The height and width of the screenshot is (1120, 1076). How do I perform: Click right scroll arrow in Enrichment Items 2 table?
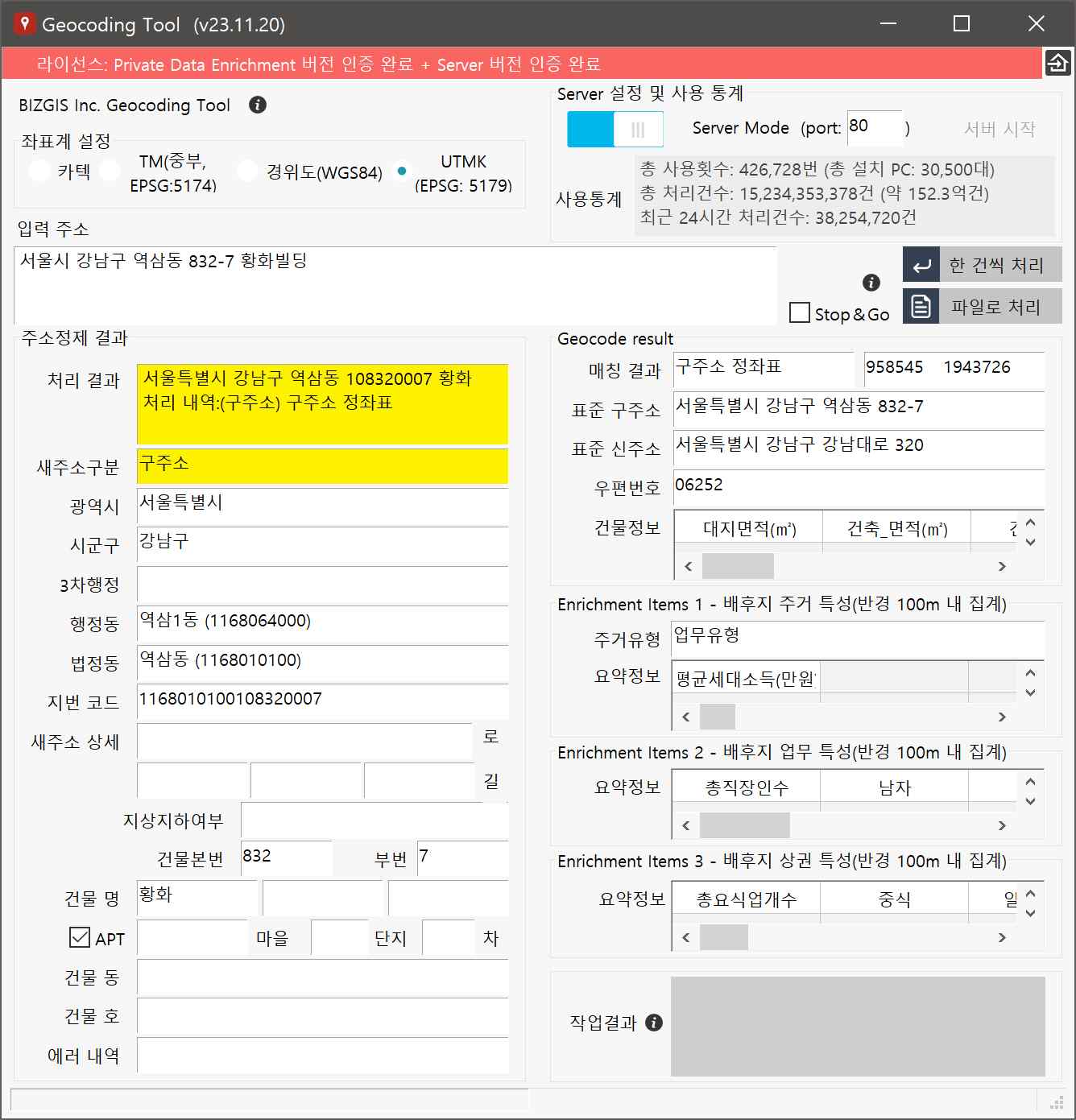click(x=1002, y=825)
